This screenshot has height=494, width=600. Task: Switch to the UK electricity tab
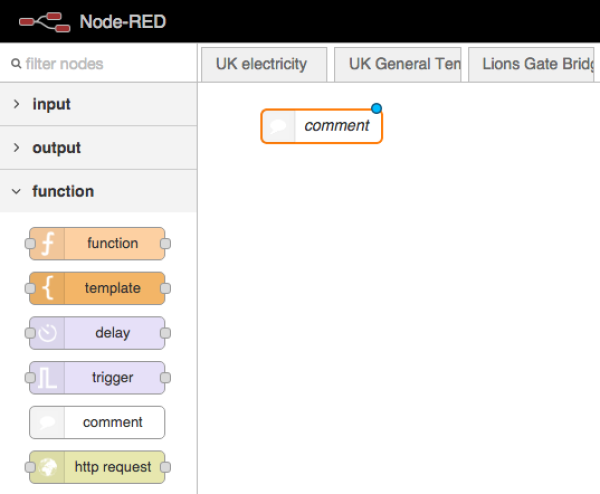[261, 64]
